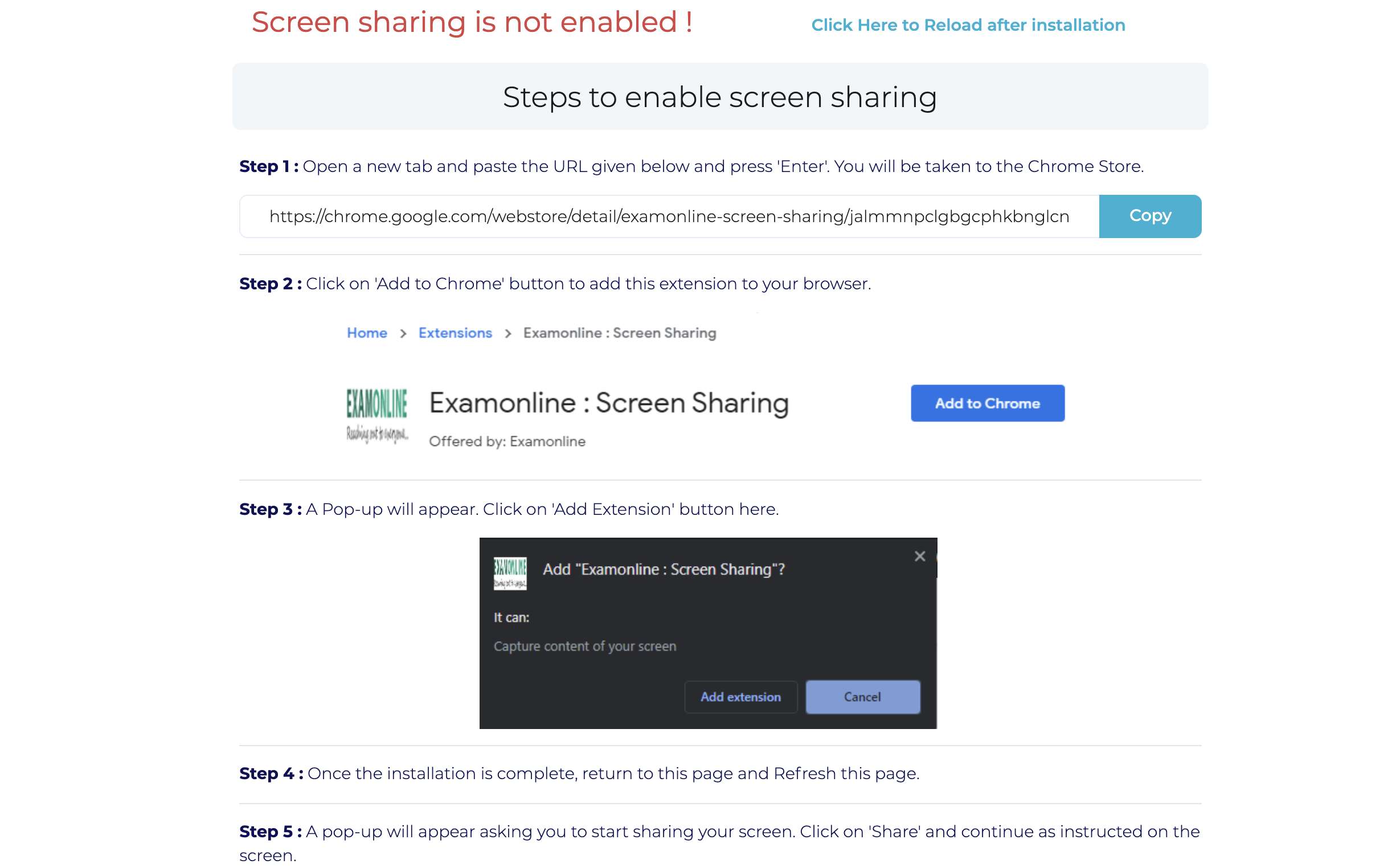
Task: Click 'Offered by: Examonline' text
Action: 507,441
